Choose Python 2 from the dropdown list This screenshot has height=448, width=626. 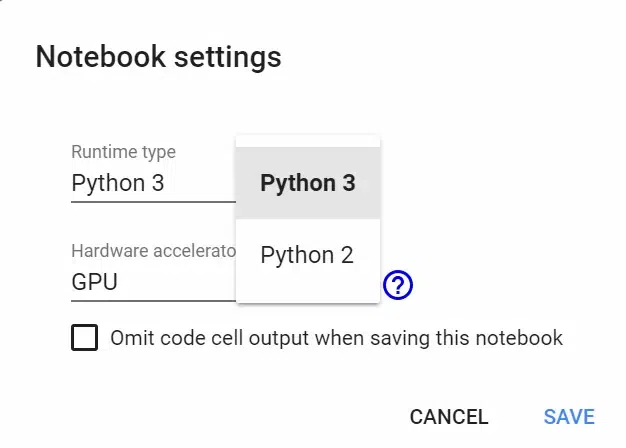[307, 255]
